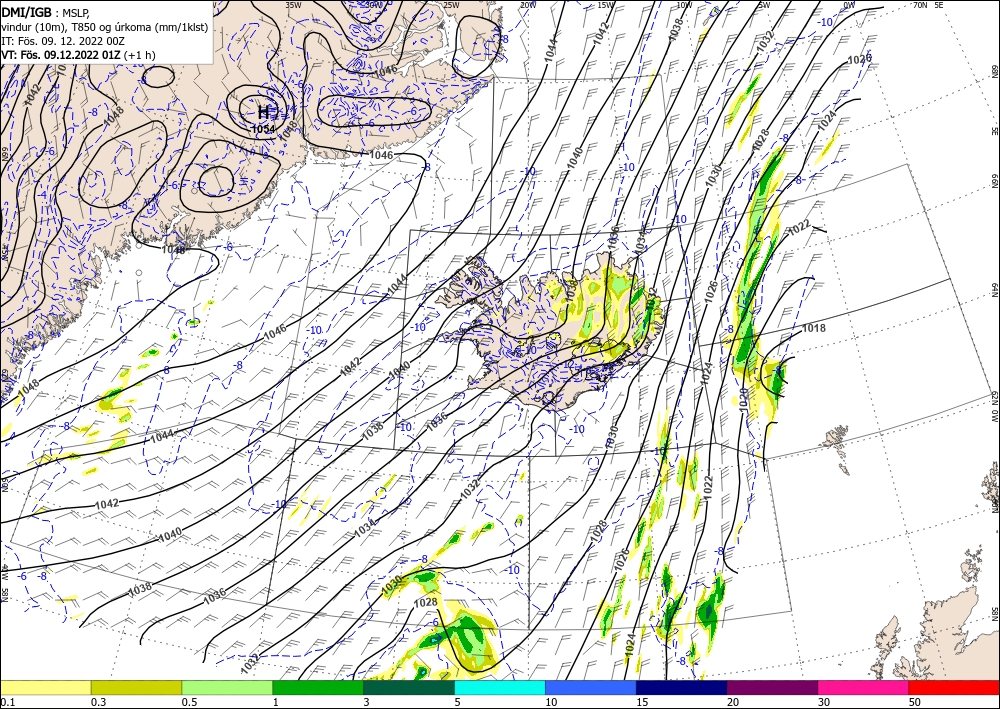Click the '1054' pressure value under the H
1000x709 pixels.
tap(263, 129)
